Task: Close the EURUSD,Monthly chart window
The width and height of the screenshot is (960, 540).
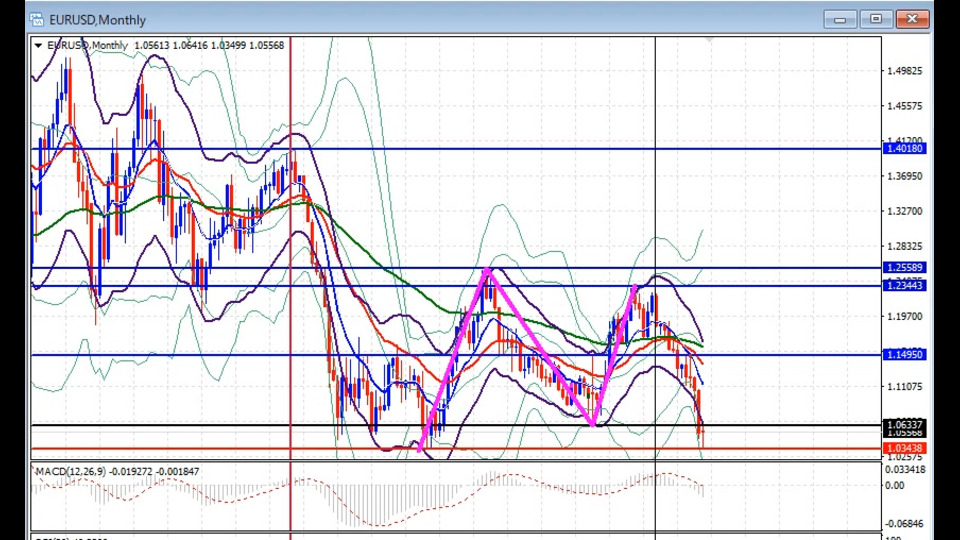Action: (x=912, y=20)
